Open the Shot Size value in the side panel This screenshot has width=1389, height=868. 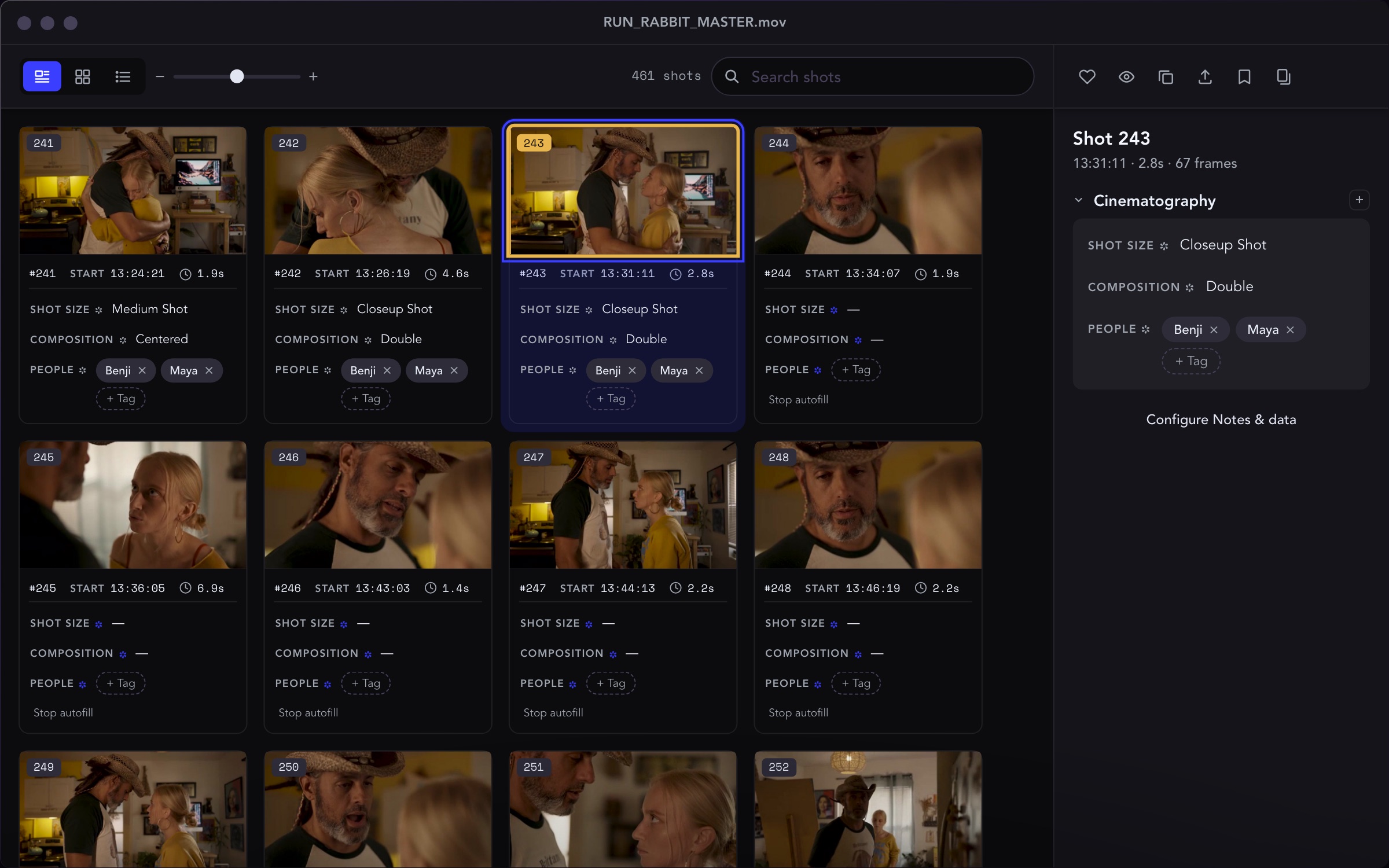click(1223, 245)
